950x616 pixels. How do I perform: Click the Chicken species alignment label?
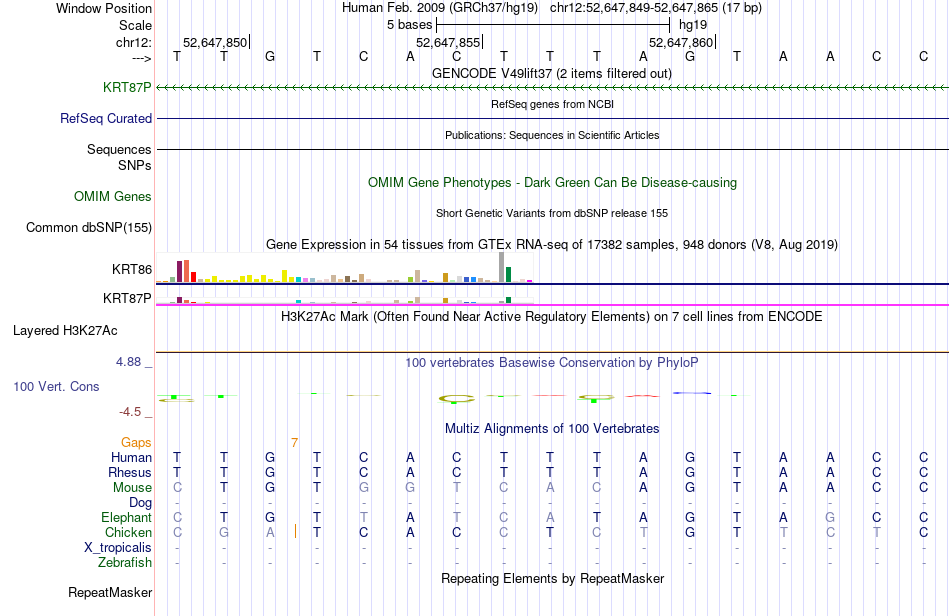tap(128, 532)
